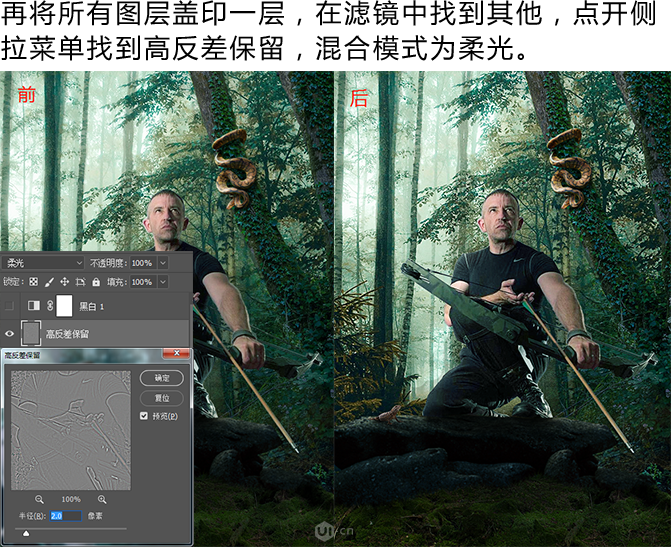Click the red 后 label
The image size is (671, 547).
tap(359, 98)
